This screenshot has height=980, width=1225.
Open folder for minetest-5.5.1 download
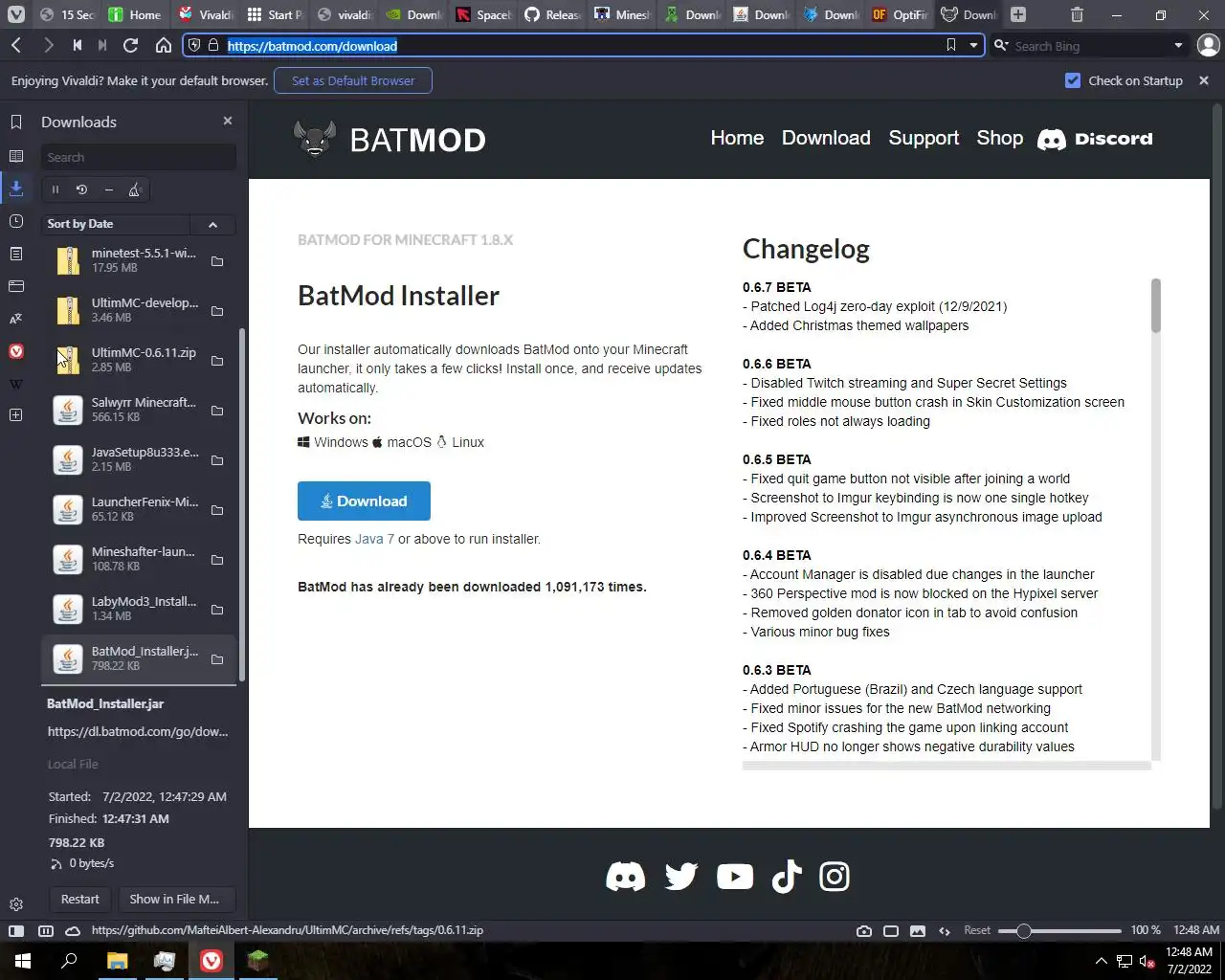pyautogui.click(x=217, y=261)
